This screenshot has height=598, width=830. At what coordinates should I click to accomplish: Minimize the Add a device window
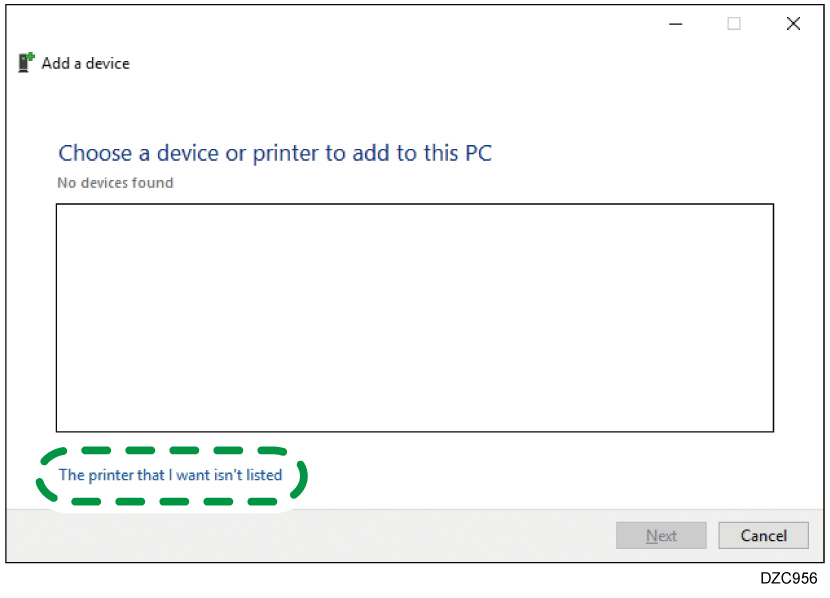pyautogui.click(x=675, y=24)
